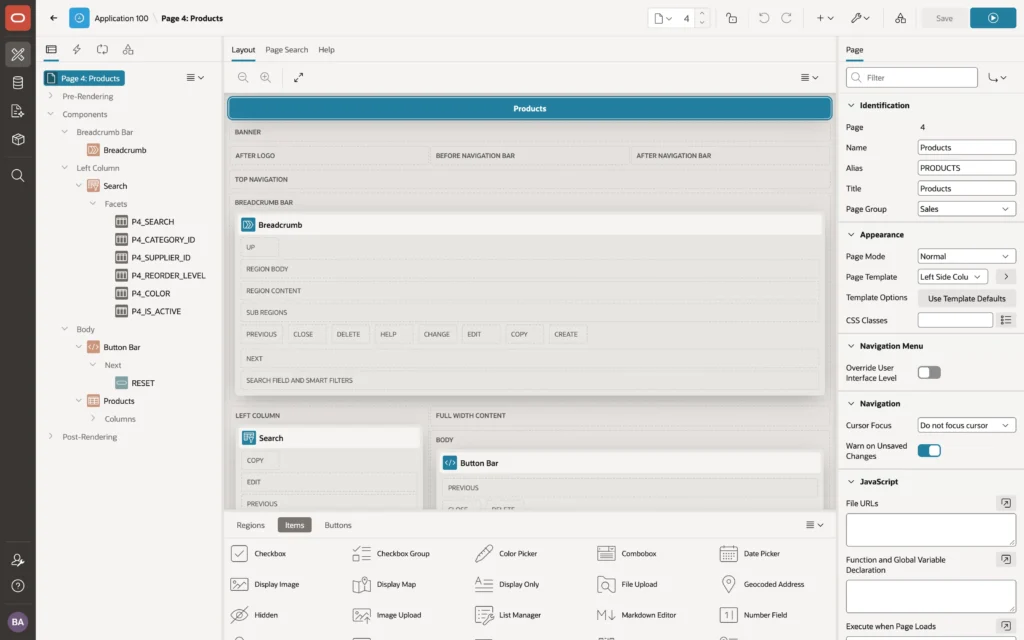
Task: Collapse the Facets tree node
Action: pos(93,204)
